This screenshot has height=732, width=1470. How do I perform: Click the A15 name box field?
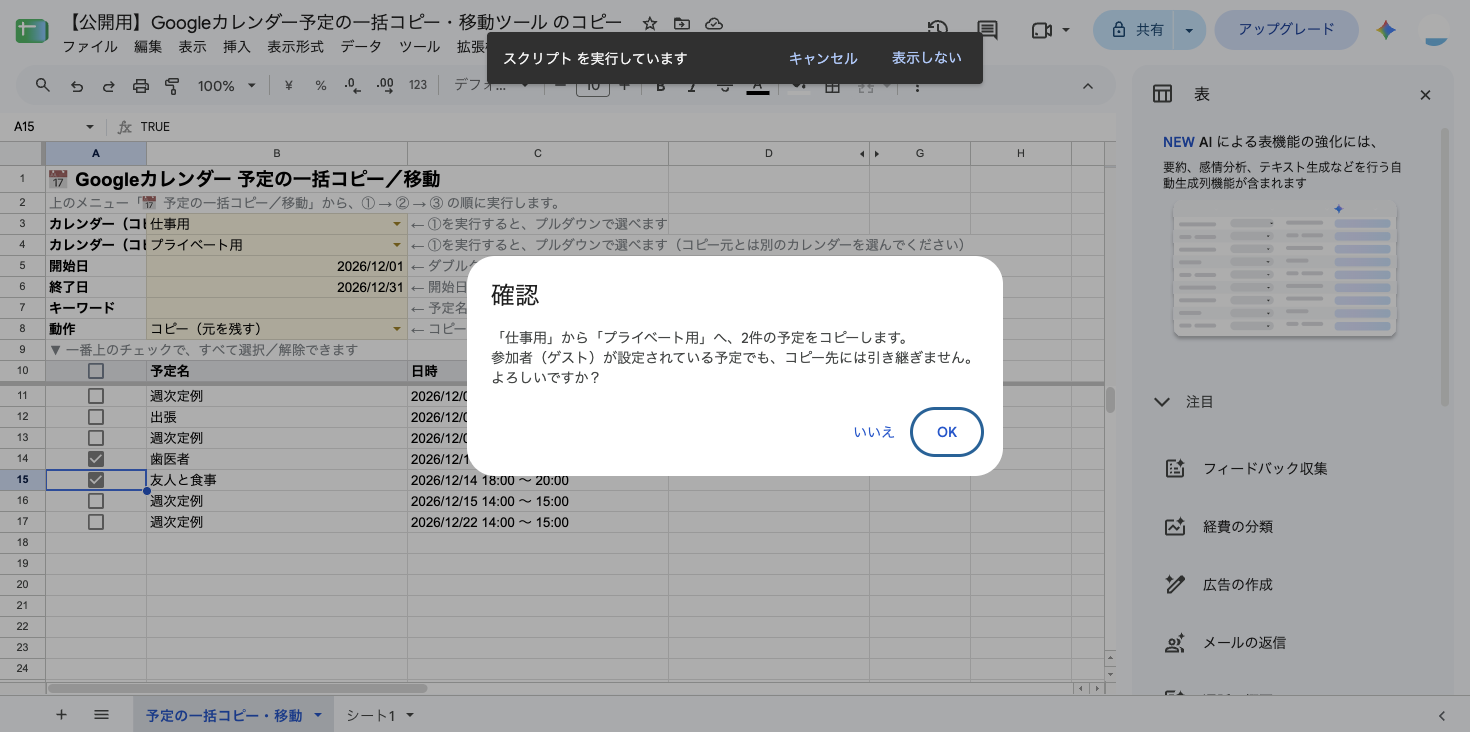tap(45, 127)
